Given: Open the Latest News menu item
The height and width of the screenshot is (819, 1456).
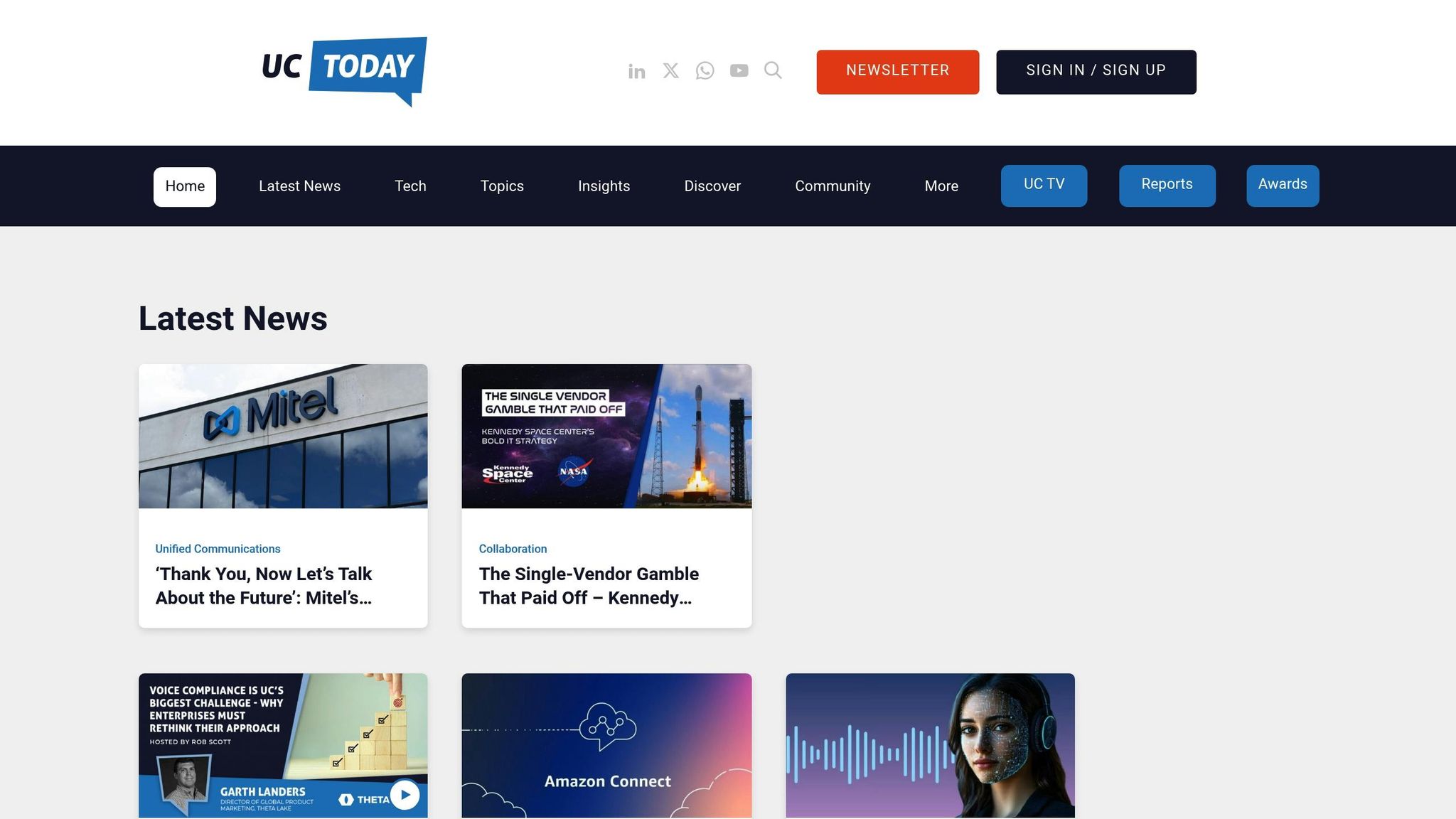Looking at the screenshot, I should pos(299,186).
